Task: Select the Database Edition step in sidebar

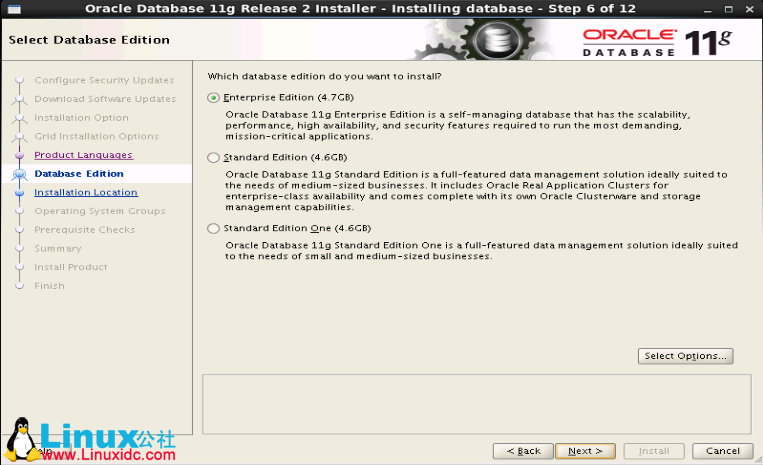Action: (79, 174)
